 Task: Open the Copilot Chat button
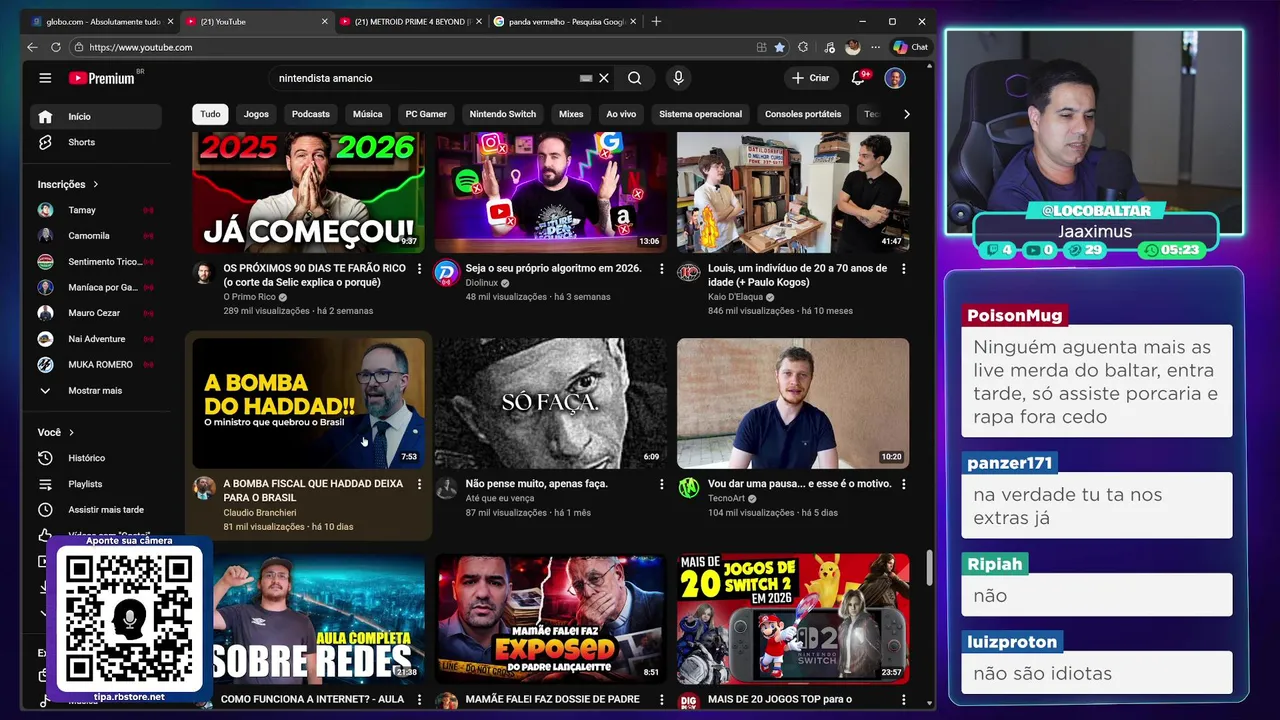[911, 47]
